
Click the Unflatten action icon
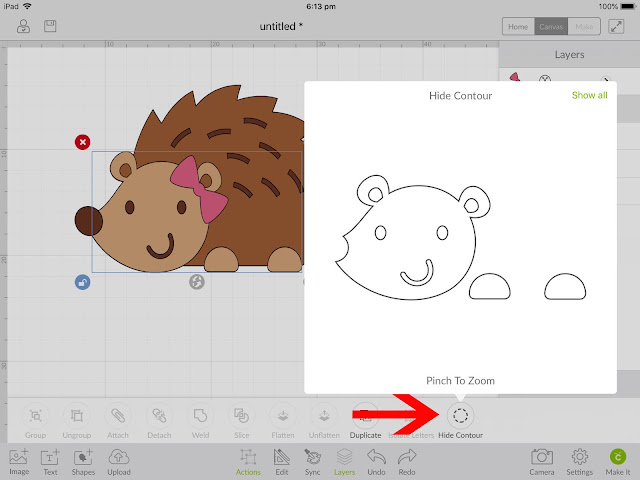(x=324, y=416)
